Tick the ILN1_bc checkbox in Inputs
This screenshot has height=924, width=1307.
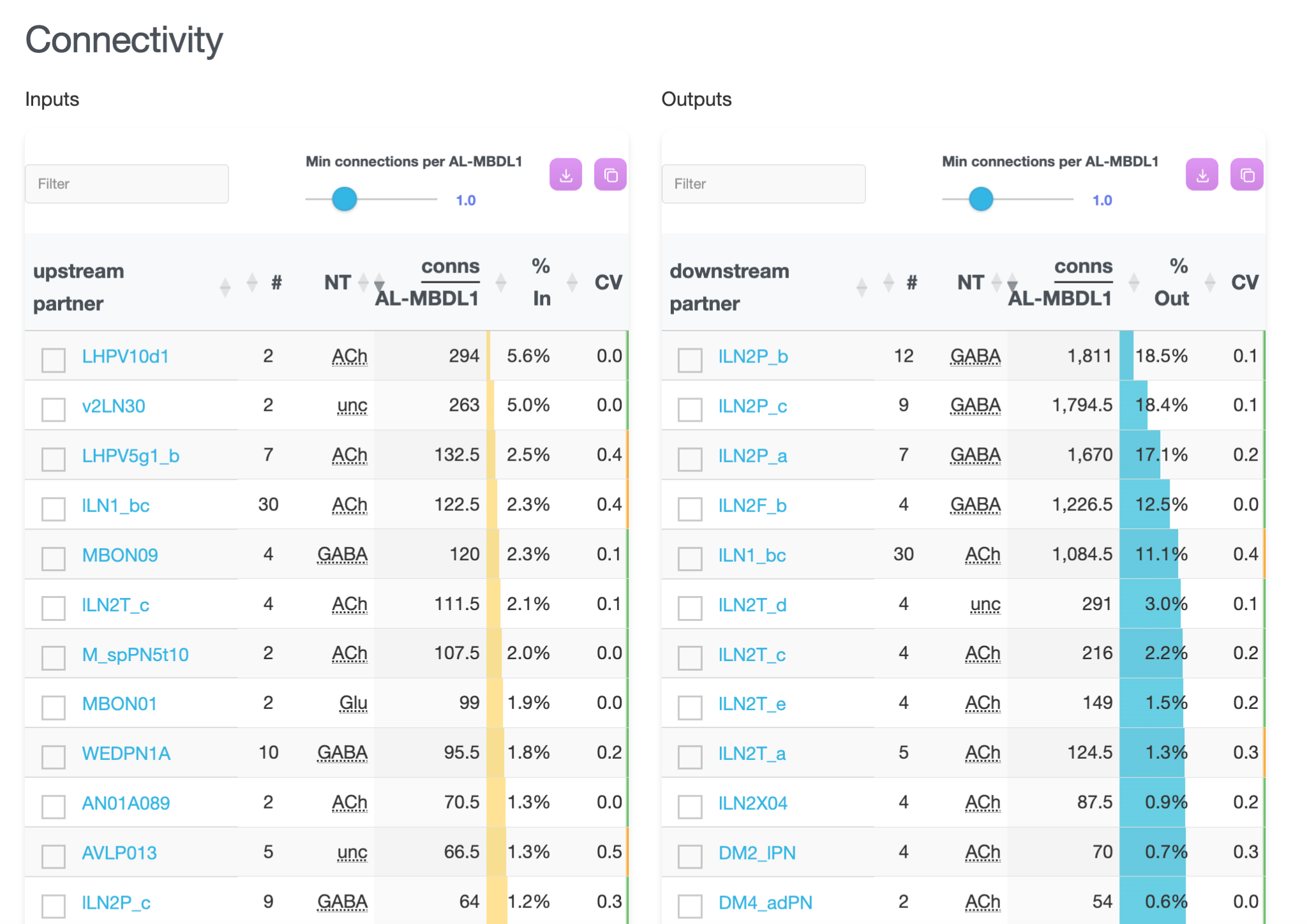(x=54, y=509)
